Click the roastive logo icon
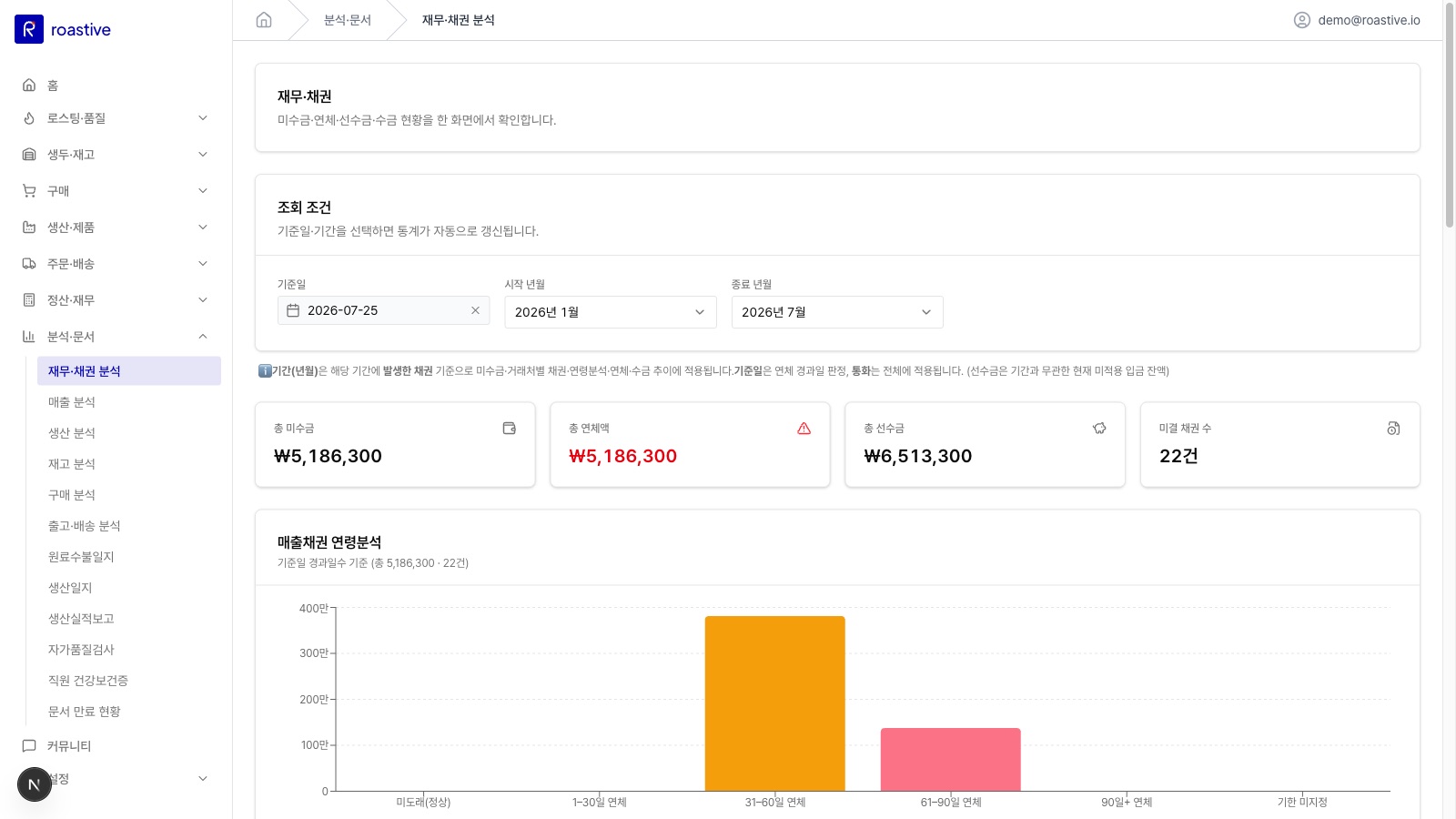 point(29,29)
